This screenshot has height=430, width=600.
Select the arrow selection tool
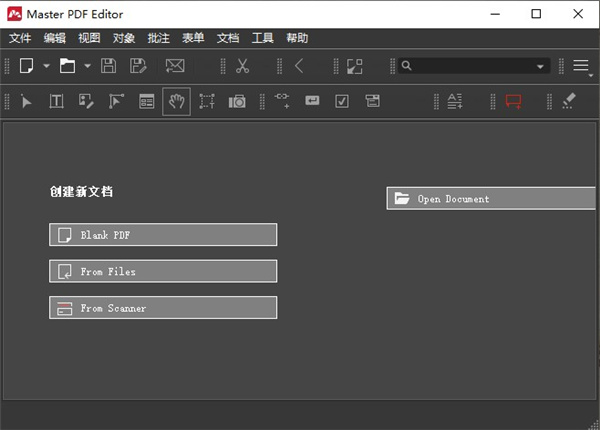pyautogui.click(x=27, y=101)
